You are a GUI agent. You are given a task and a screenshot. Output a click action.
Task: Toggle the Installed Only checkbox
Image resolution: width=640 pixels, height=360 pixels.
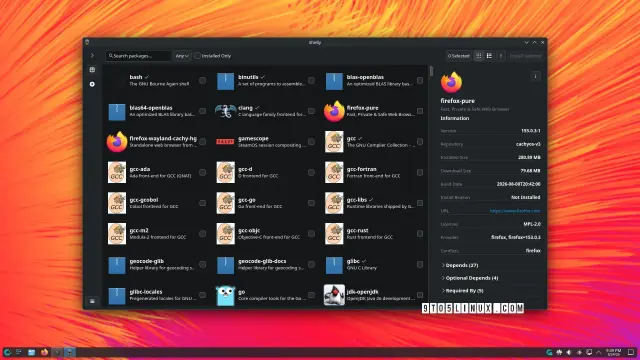tap(198, 56)
